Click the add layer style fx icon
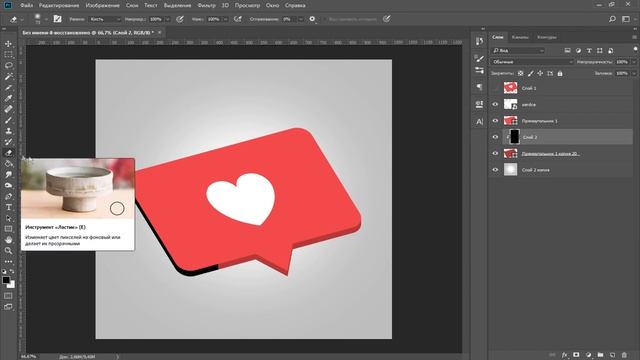 click(x=564, y=355)
